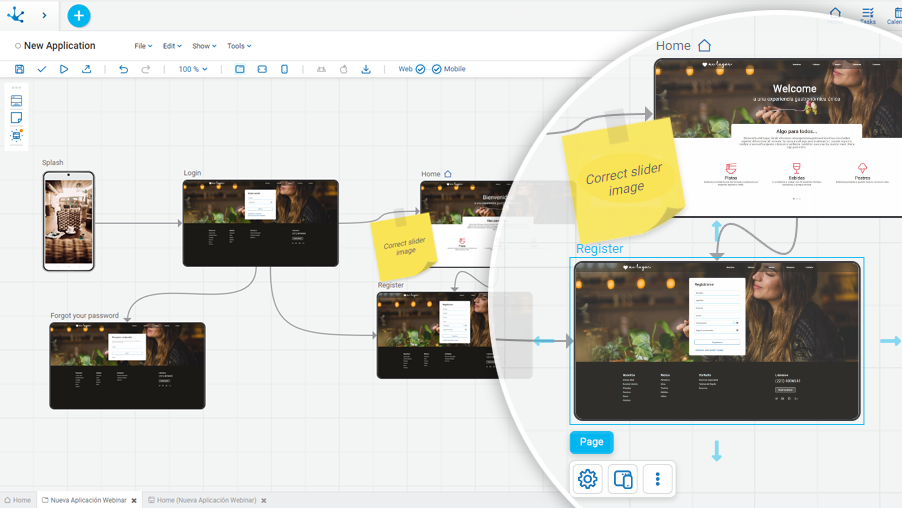Select the mobile phone view icon
Screen dimensions: 902x508
click(x=284, y=69)
